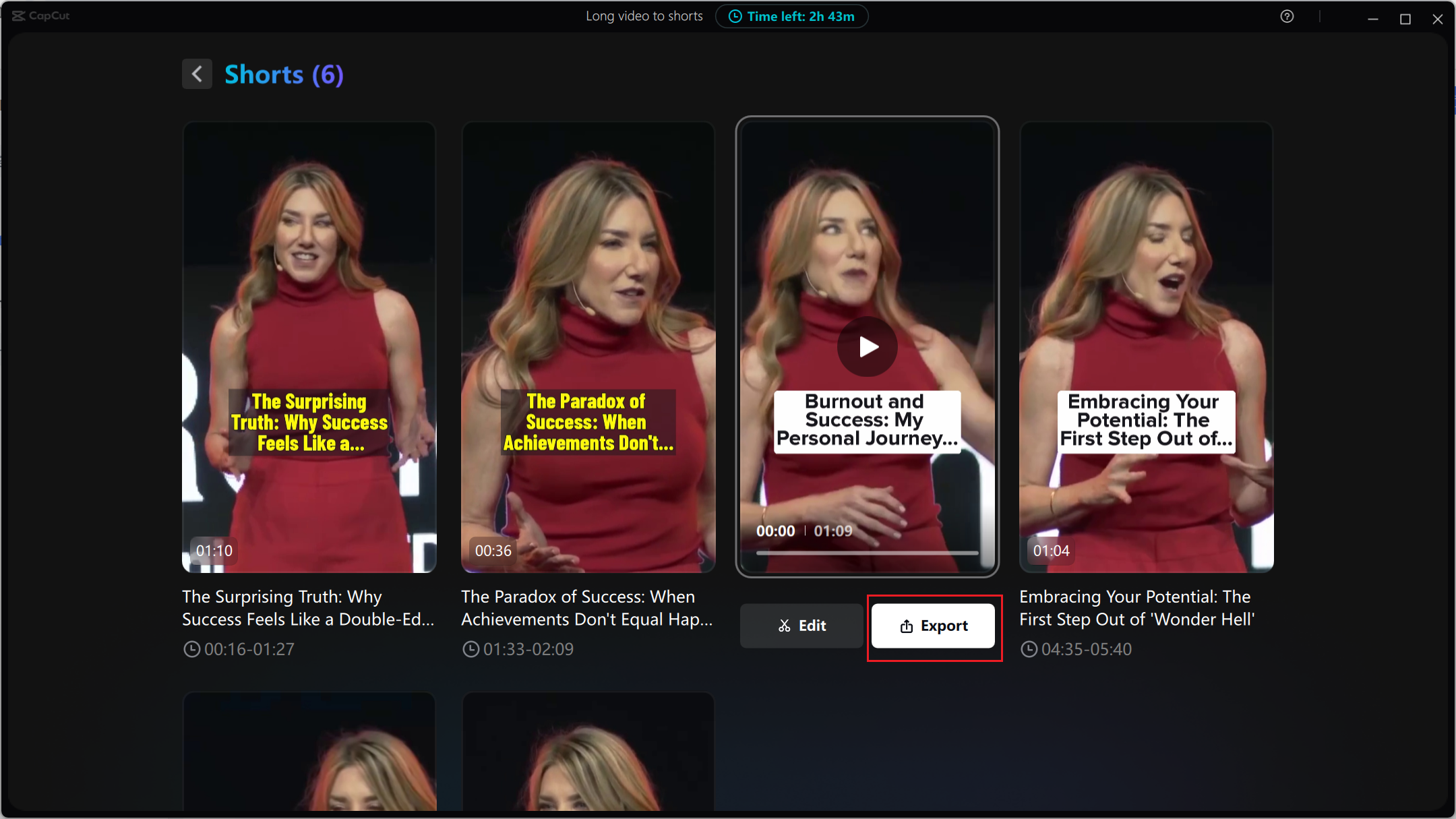Click the back arrow beside Shorts

197,74
